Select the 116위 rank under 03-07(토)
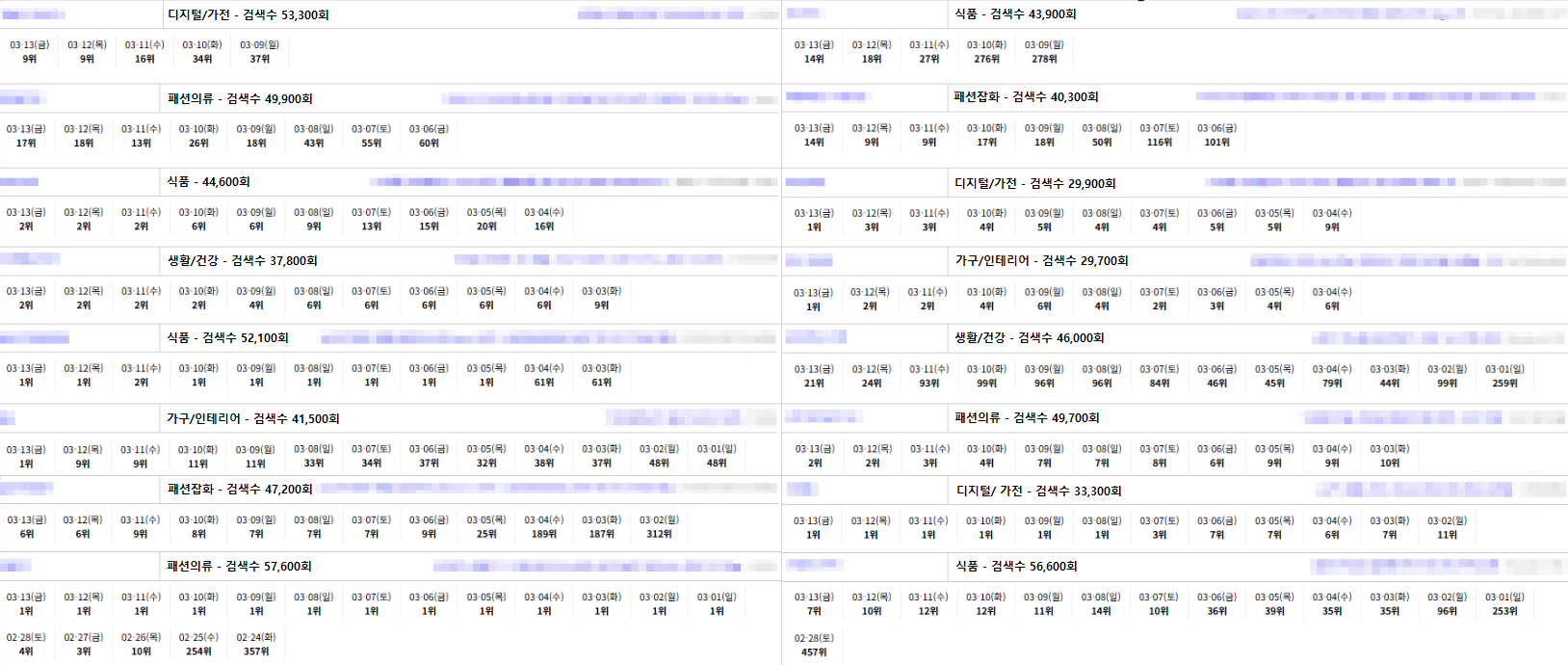The height and width of the screenshot is (665, 1568). 1159,143
